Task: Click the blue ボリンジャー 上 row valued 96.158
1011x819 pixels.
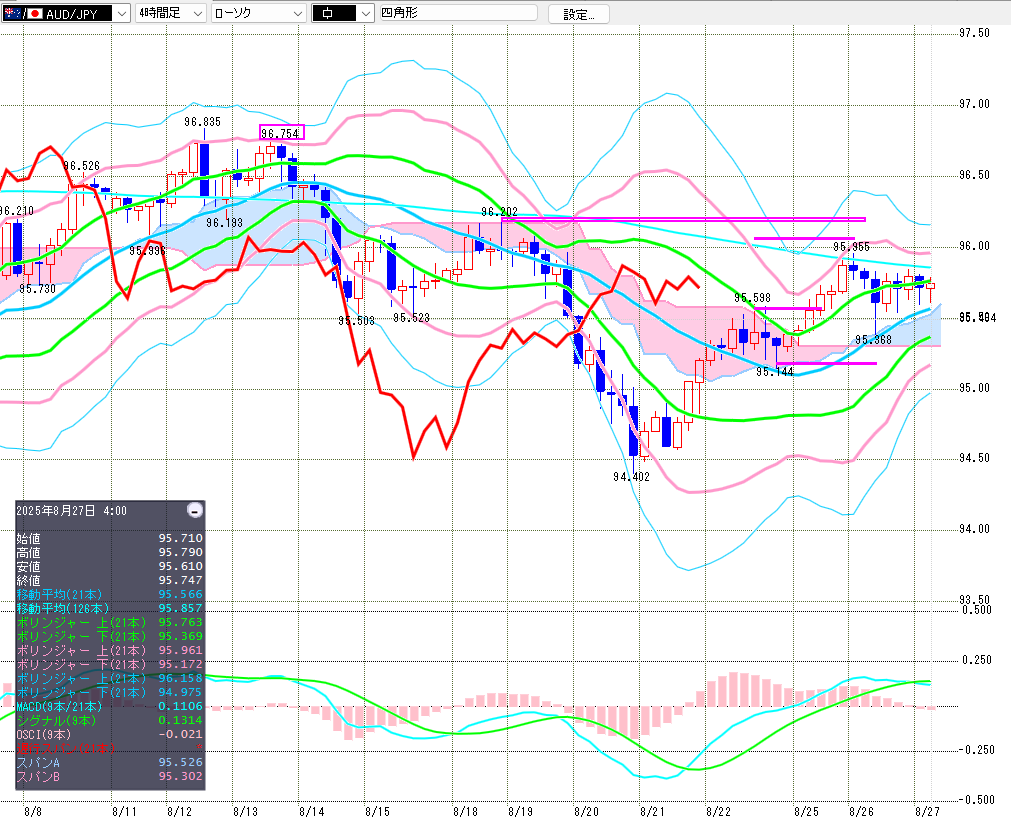Action: pos(110,678)
